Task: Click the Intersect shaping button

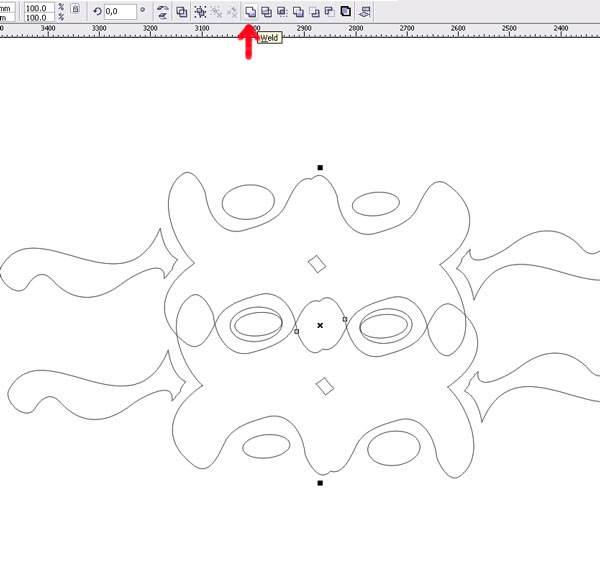Action: coord(282,12)
